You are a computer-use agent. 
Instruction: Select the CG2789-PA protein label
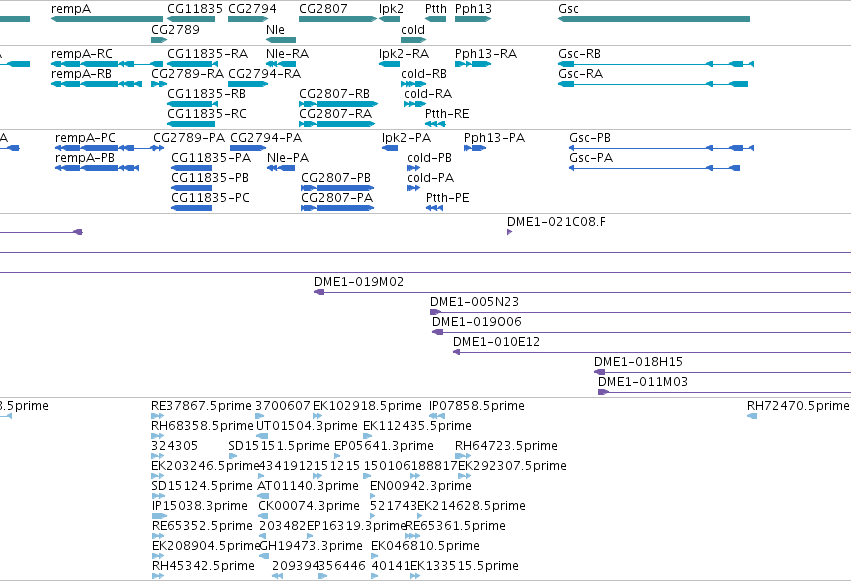click(189, 138)
